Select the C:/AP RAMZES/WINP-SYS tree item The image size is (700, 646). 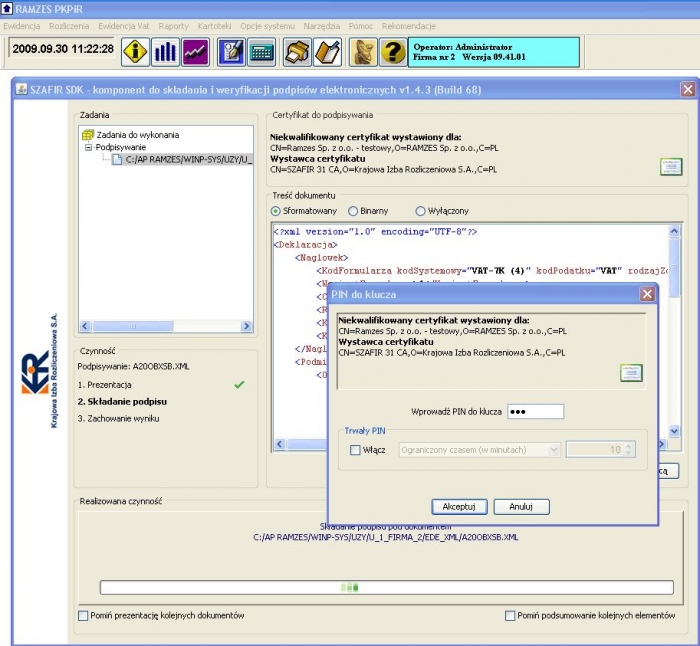(183, 159)
